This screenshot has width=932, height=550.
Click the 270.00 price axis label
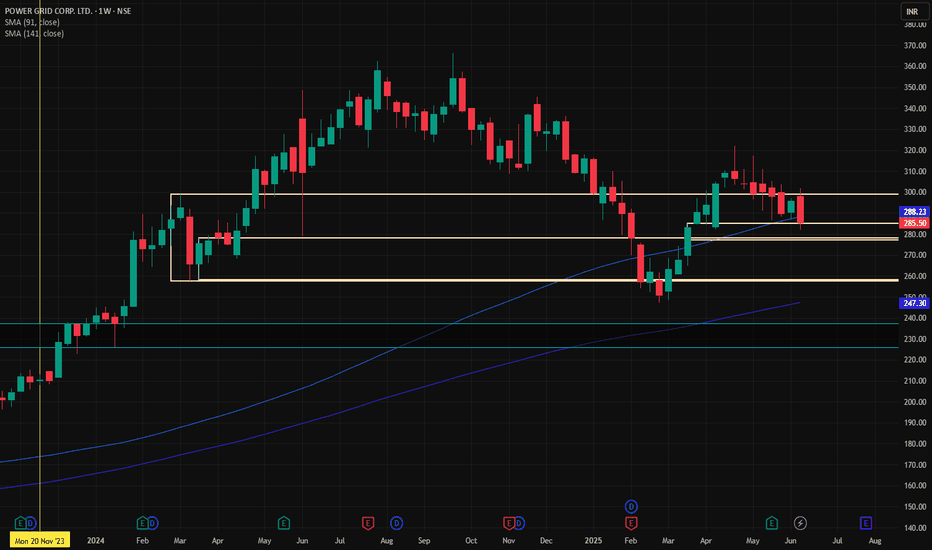[914, 255]
